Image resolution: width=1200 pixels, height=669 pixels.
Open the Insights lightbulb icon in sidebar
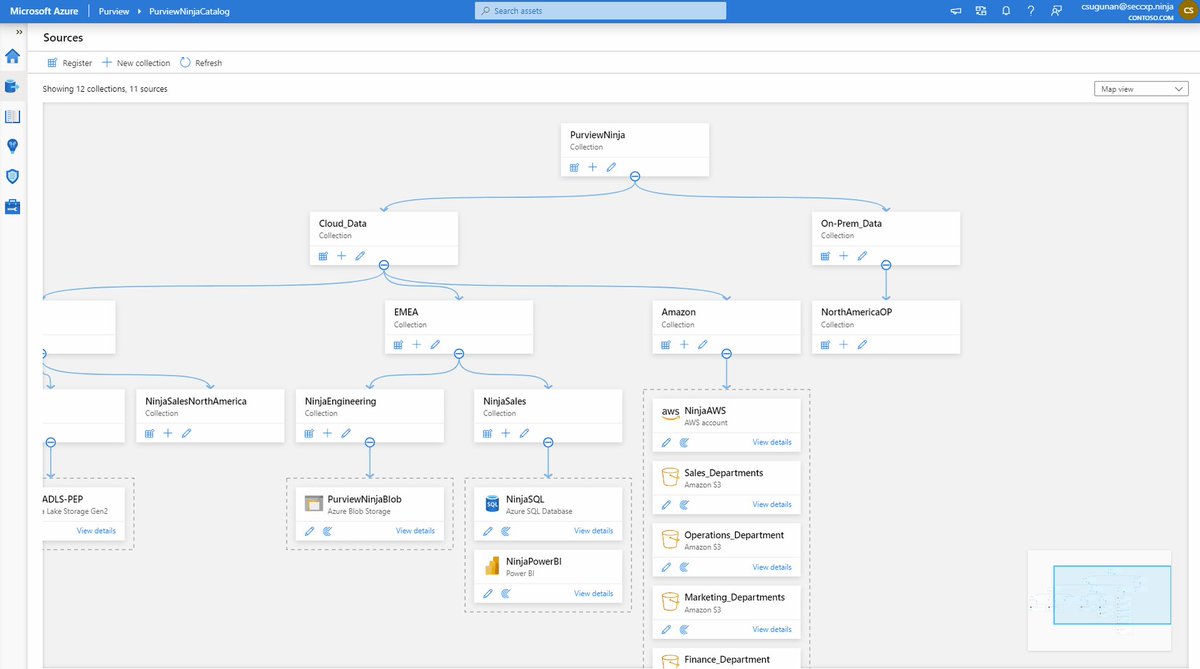pos(13,146)
